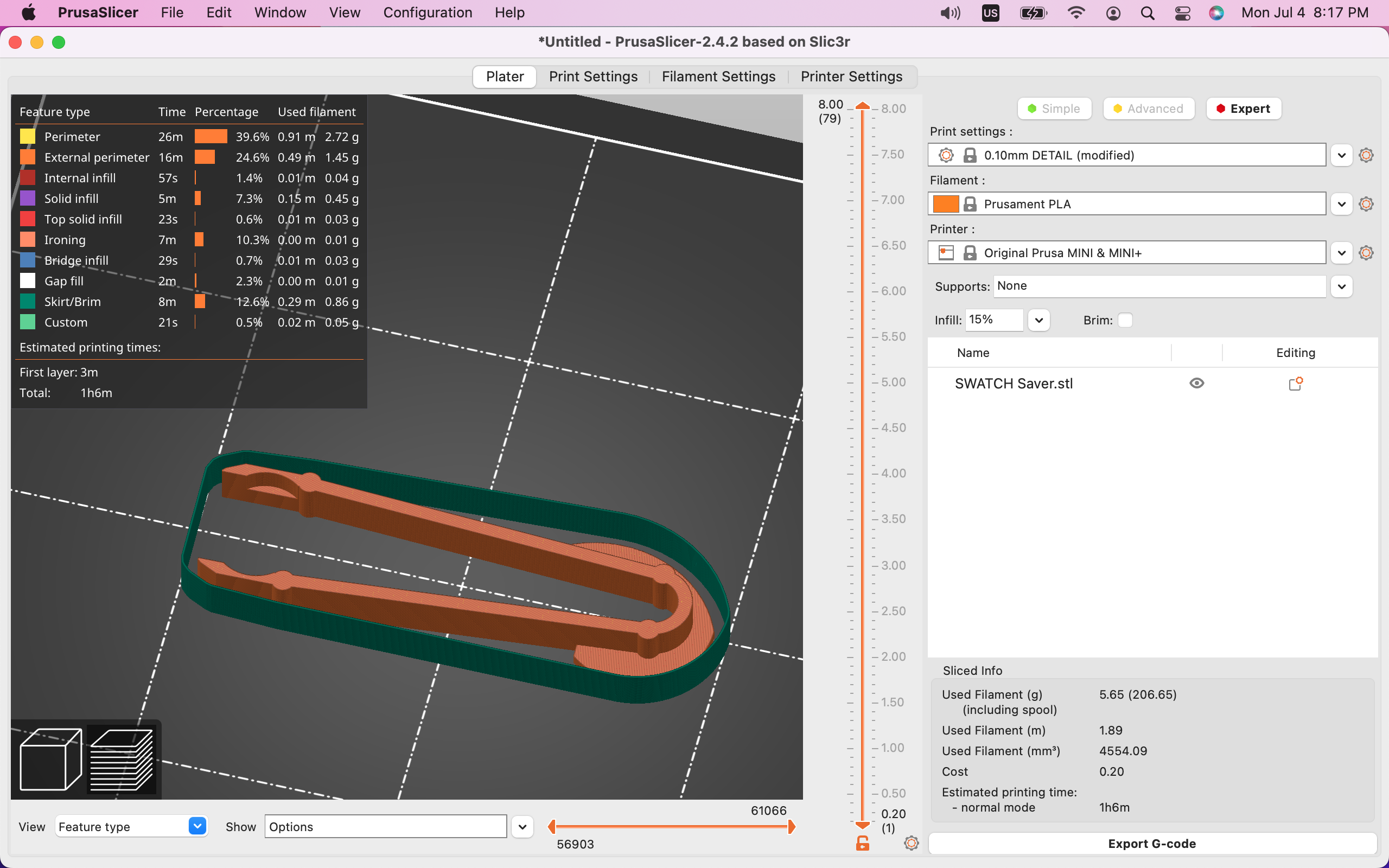
Task: Copy the SWATCH Saver.stl object
Action: pos(1297,383)
